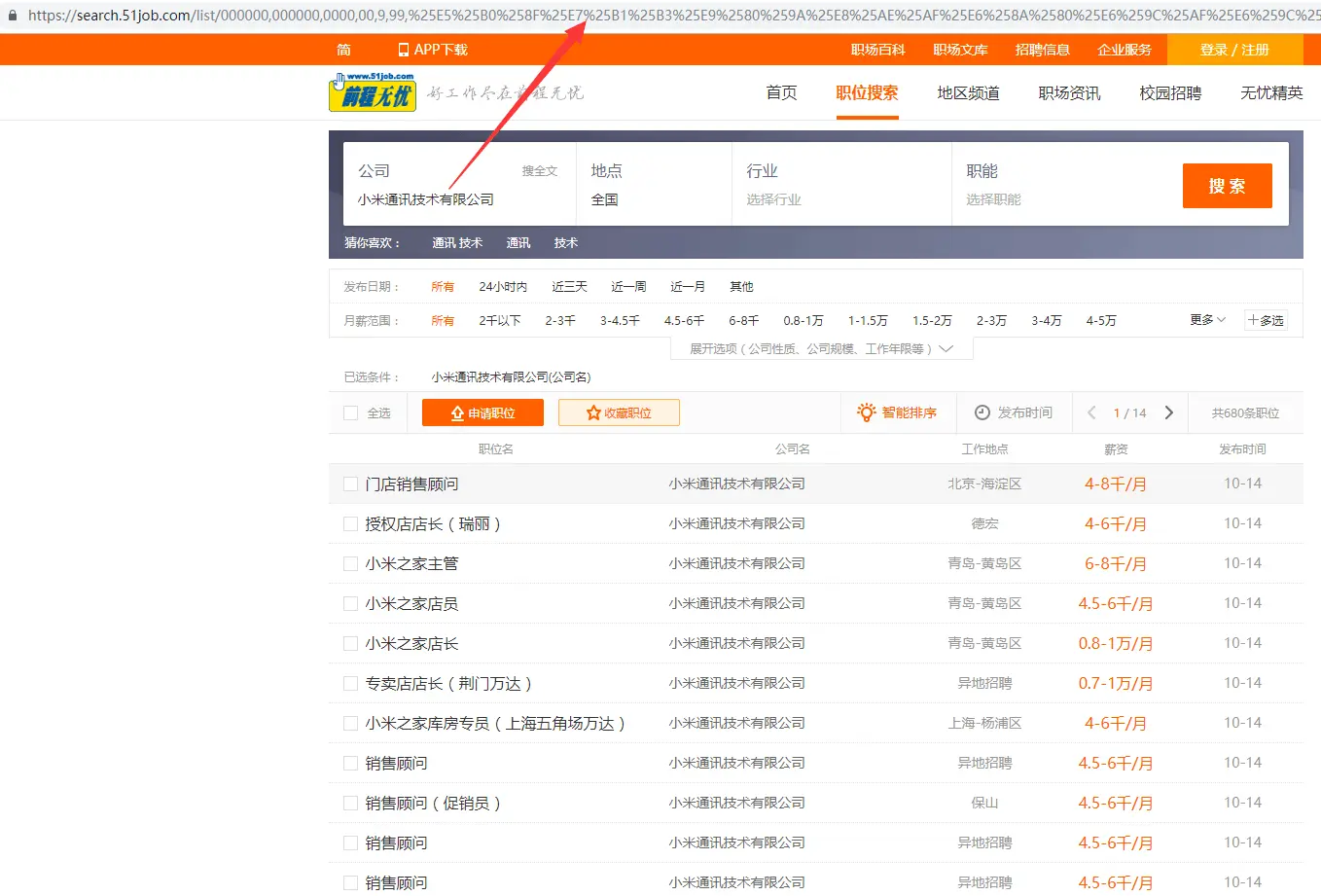Click 申请职位 button

point(482,412)
